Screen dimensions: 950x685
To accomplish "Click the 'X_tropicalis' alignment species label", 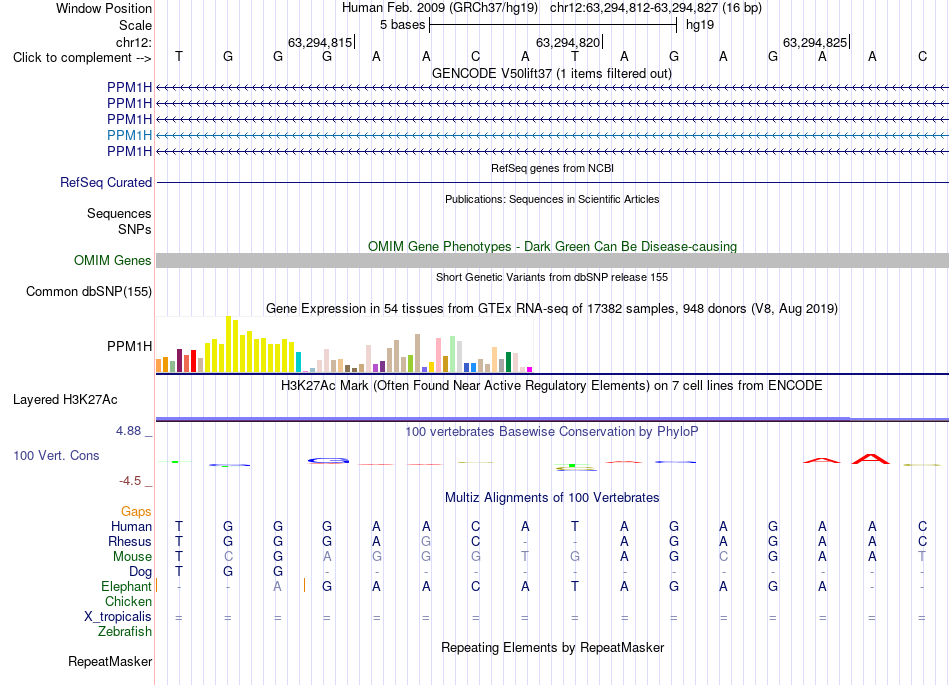I will [118, 617].
